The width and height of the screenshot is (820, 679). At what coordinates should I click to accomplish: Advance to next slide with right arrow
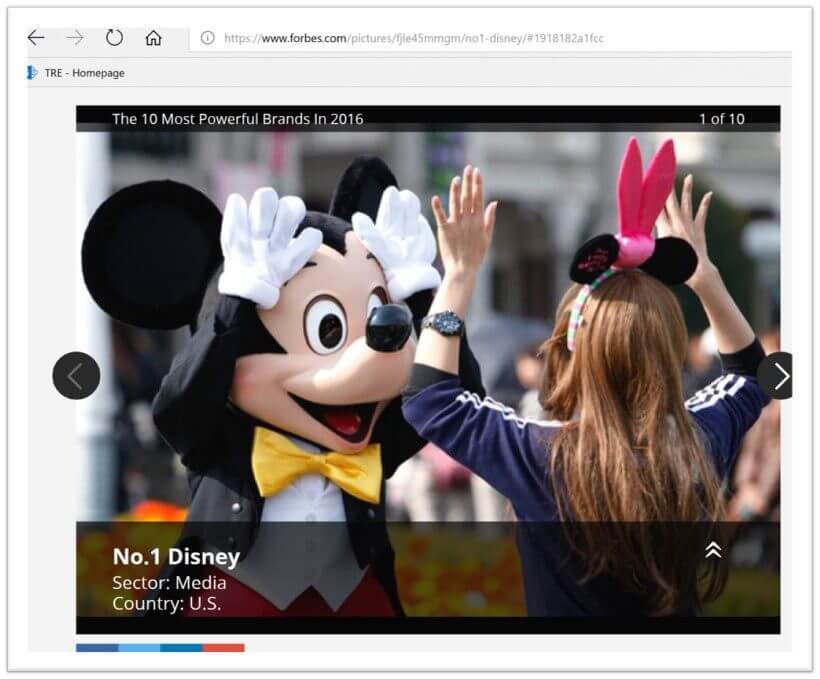click(x=777, y=376)
